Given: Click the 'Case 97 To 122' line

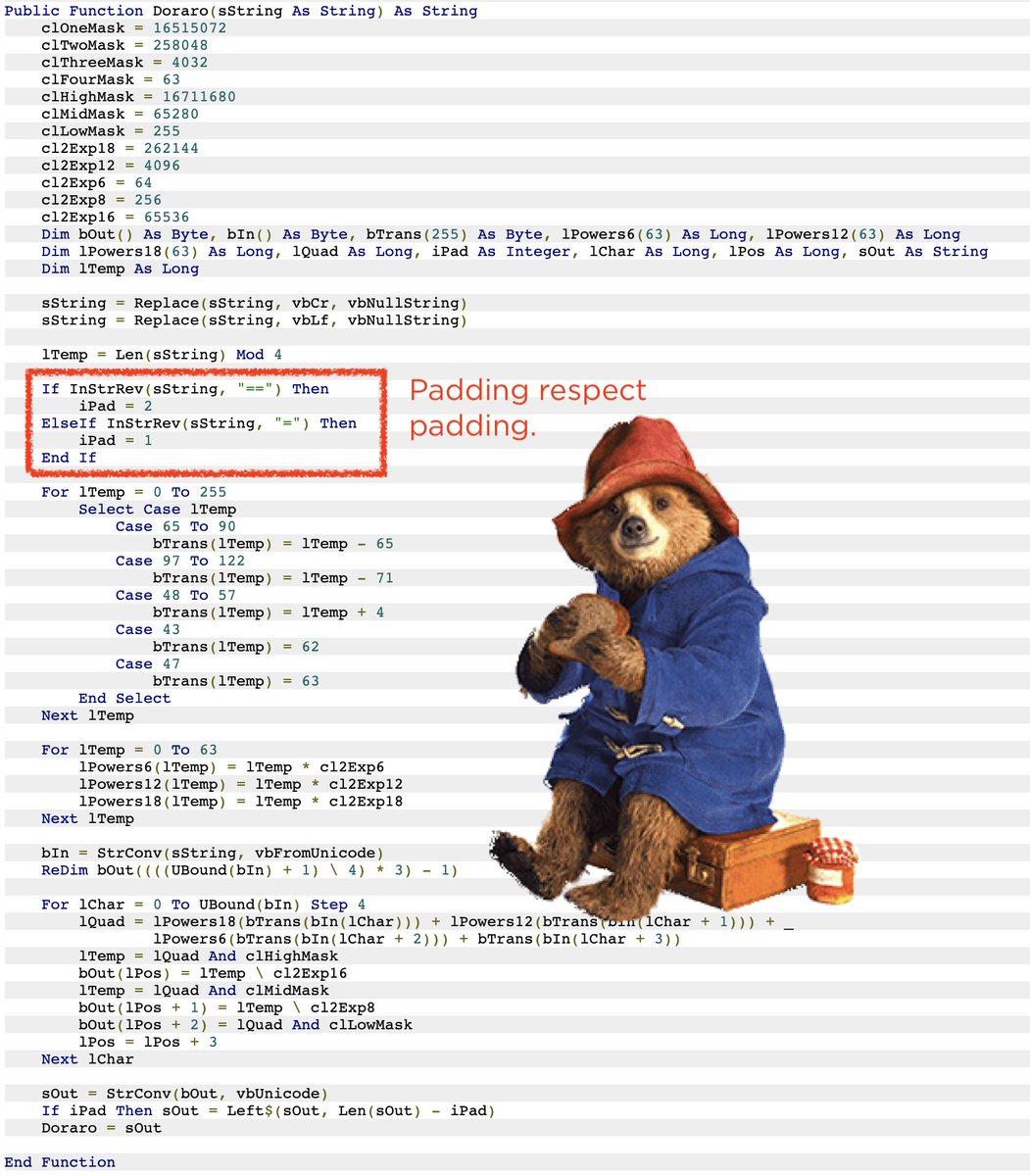Looking at the screenshot, I should click(180, 561).
